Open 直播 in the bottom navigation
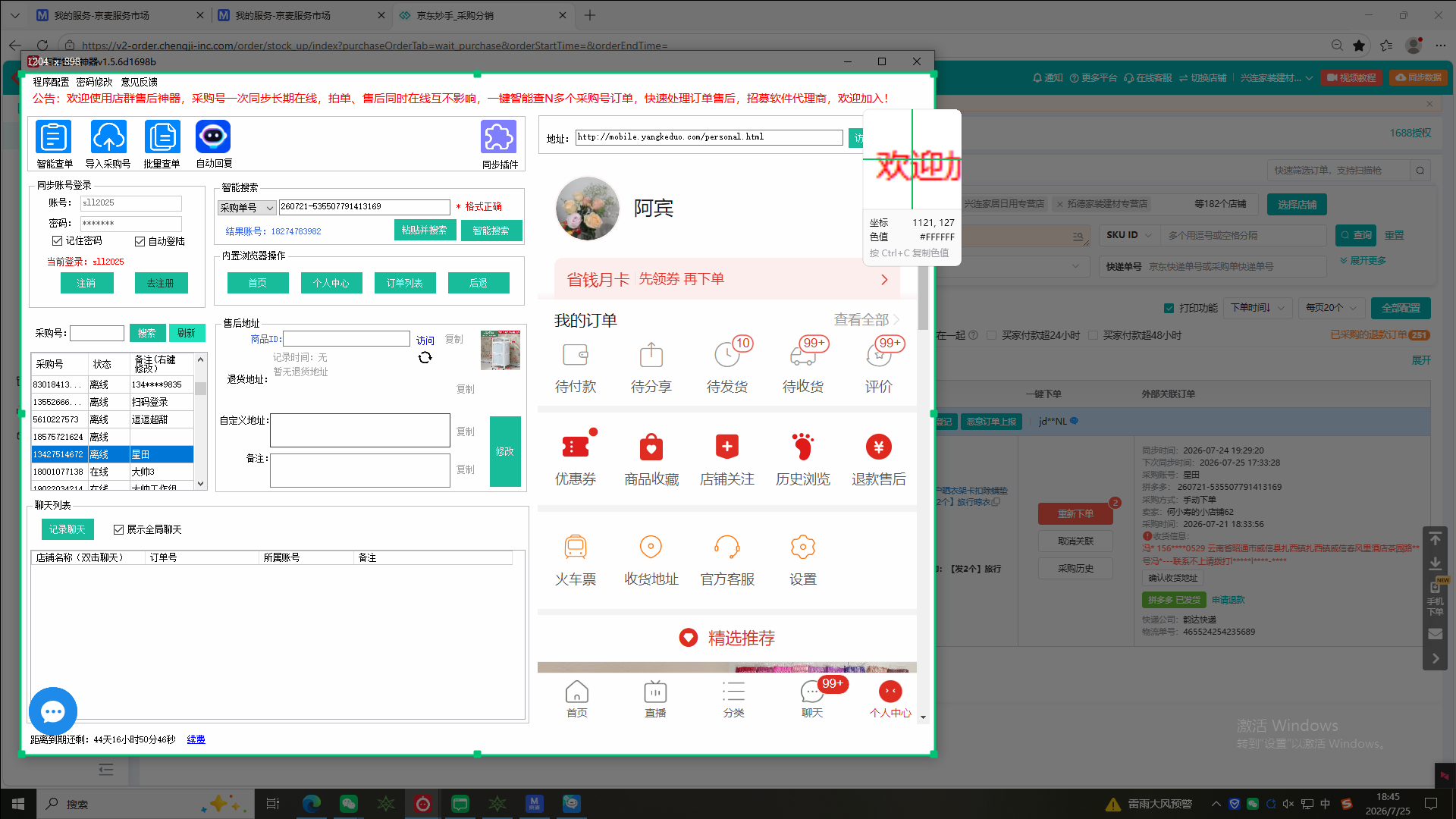Image resolution: width=1456 pixels, height=819 pixels. (x=655, y=698)
